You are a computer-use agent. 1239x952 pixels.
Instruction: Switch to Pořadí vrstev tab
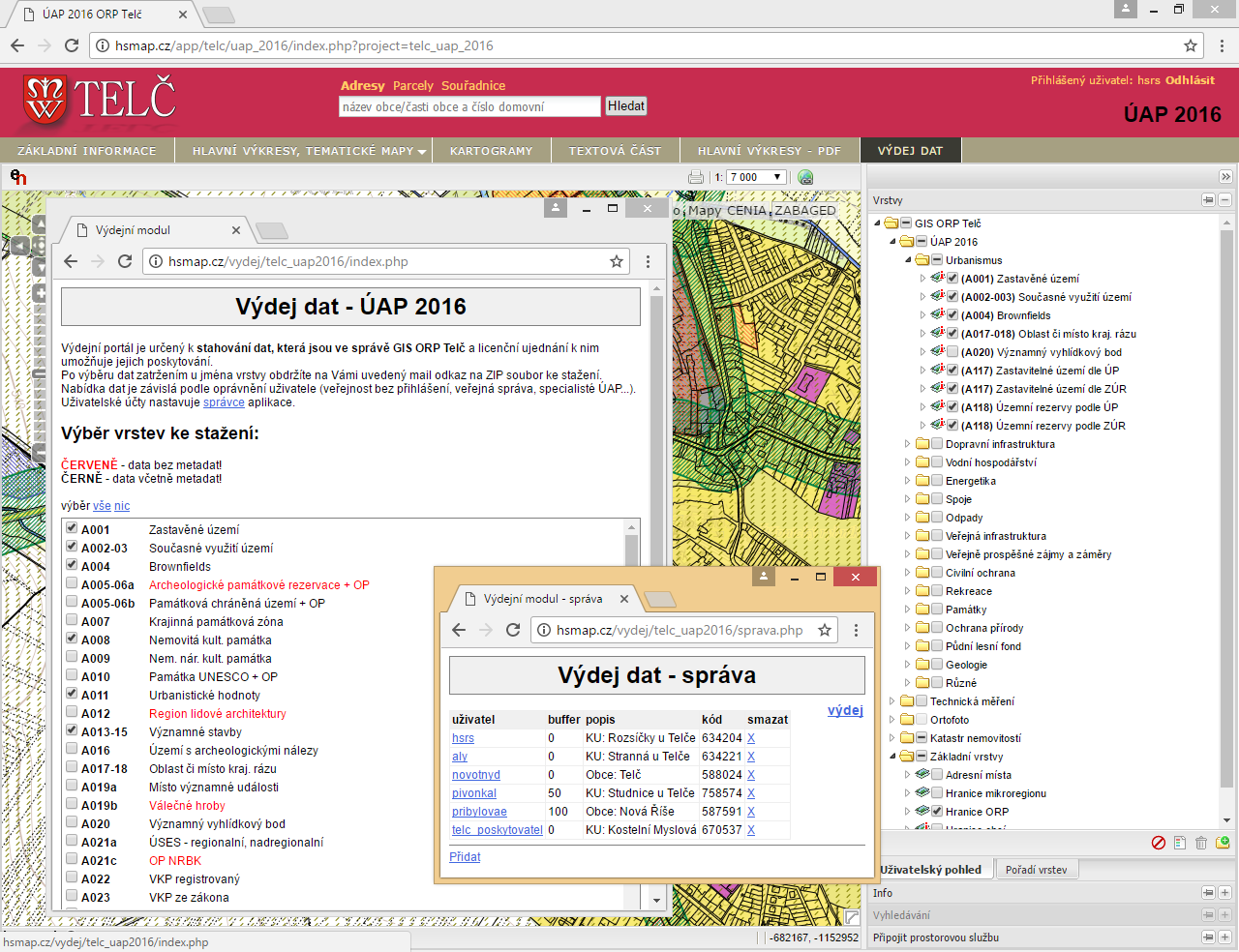(x=1036, y=870)
